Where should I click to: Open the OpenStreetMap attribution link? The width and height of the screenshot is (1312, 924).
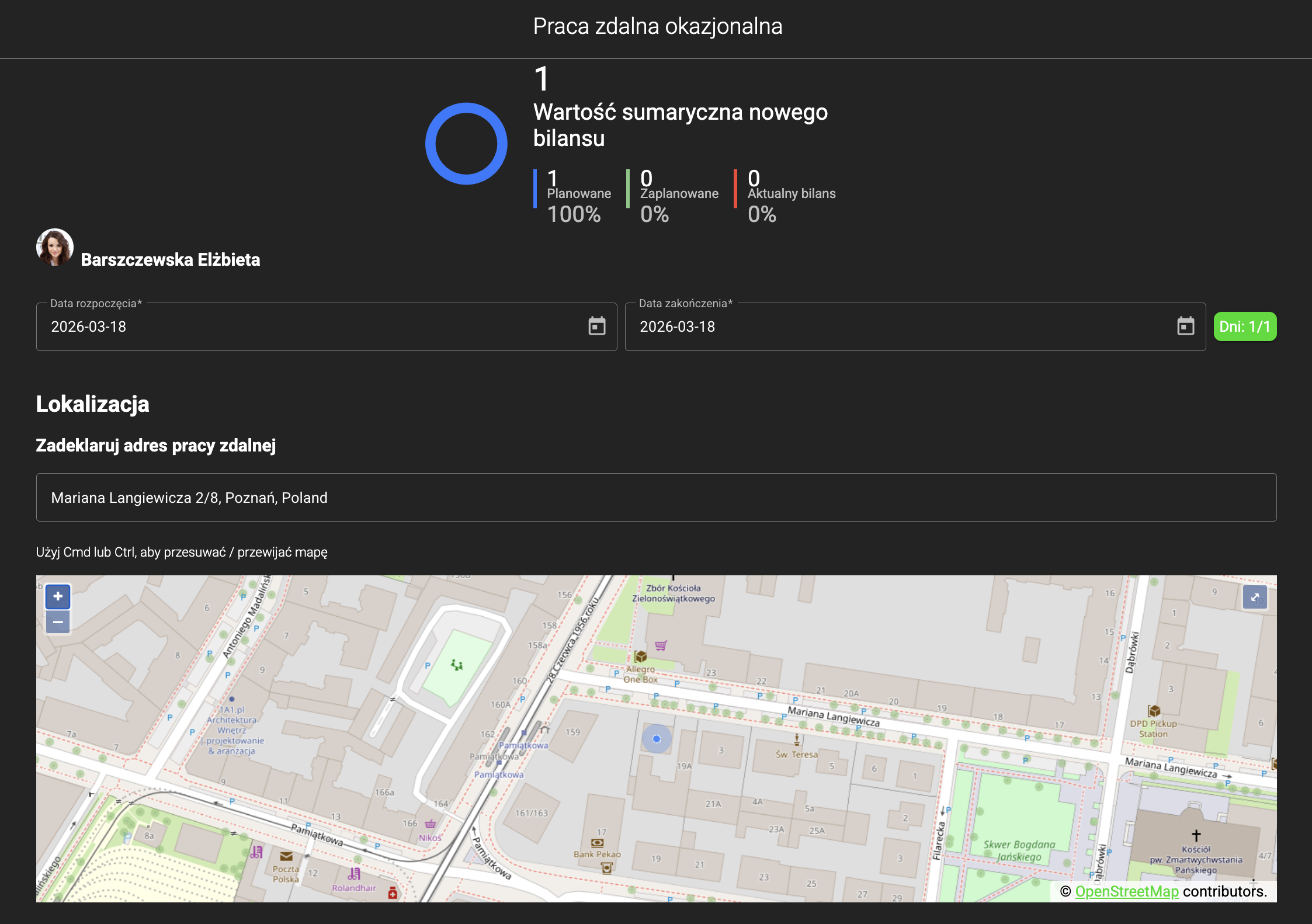(x=1126, y=891)
